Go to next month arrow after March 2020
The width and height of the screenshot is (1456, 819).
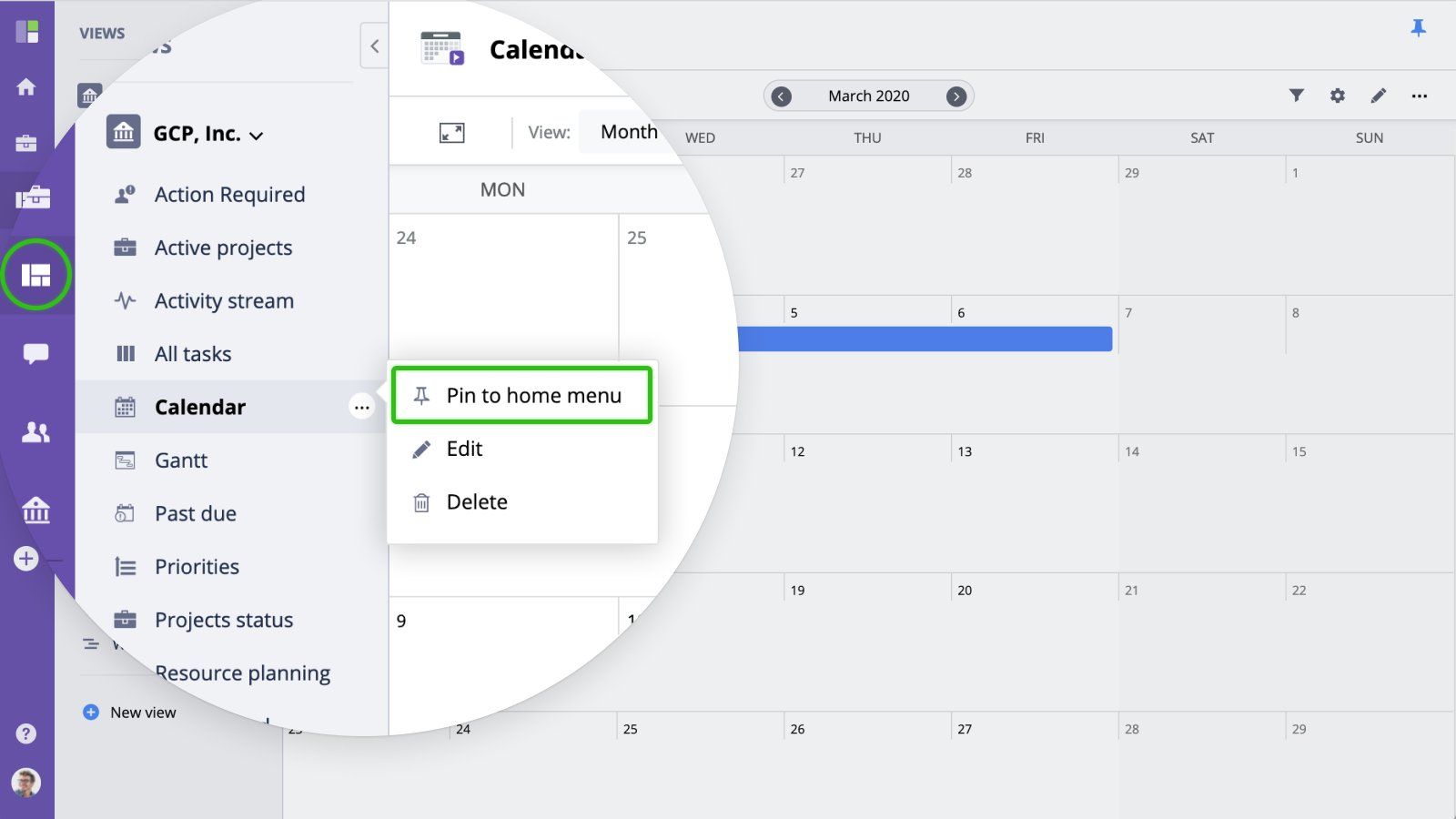point(956,96)
